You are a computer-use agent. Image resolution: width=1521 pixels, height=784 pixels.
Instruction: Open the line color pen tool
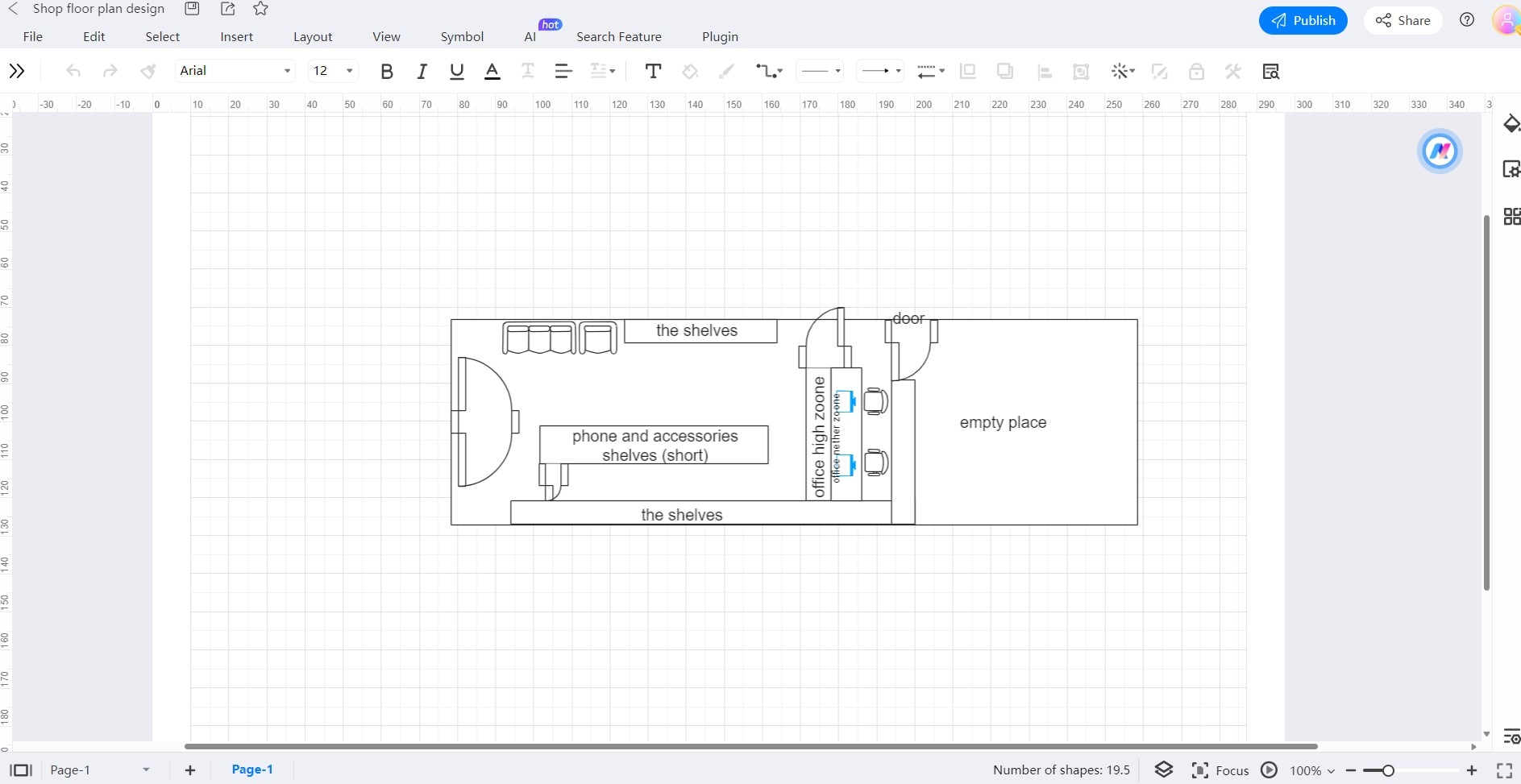point(726,71)
